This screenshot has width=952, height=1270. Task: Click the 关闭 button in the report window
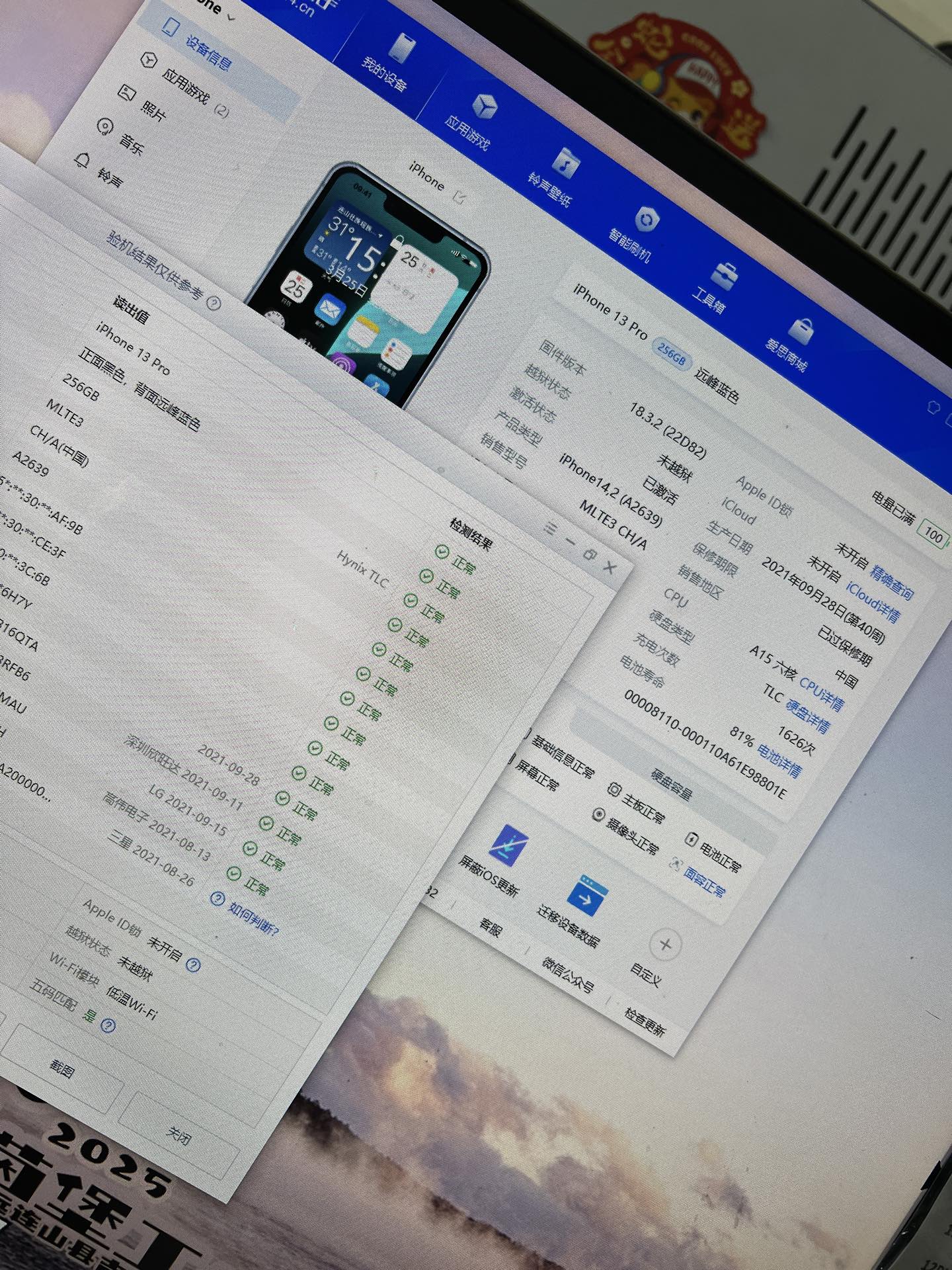pos(178,1135)
